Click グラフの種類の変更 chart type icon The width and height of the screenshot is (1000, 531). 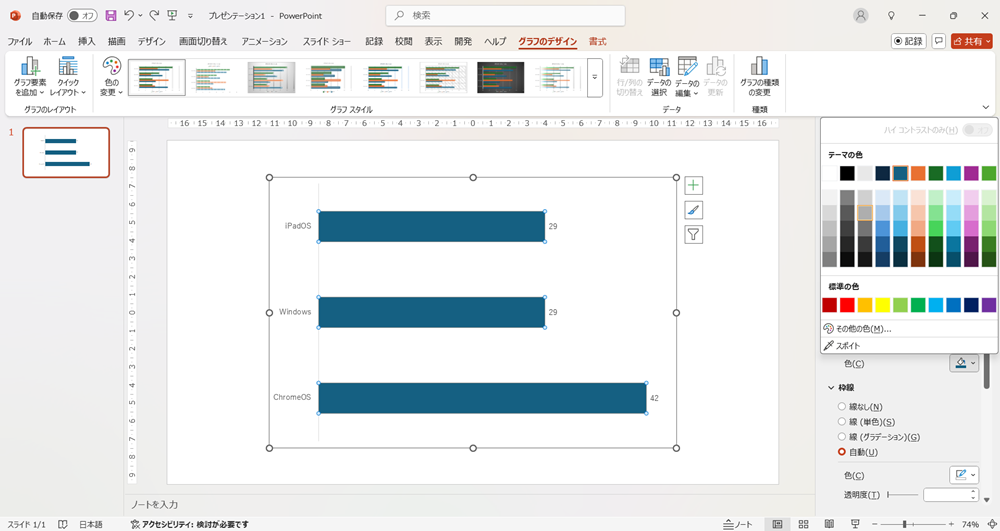[x=759, y=76]
